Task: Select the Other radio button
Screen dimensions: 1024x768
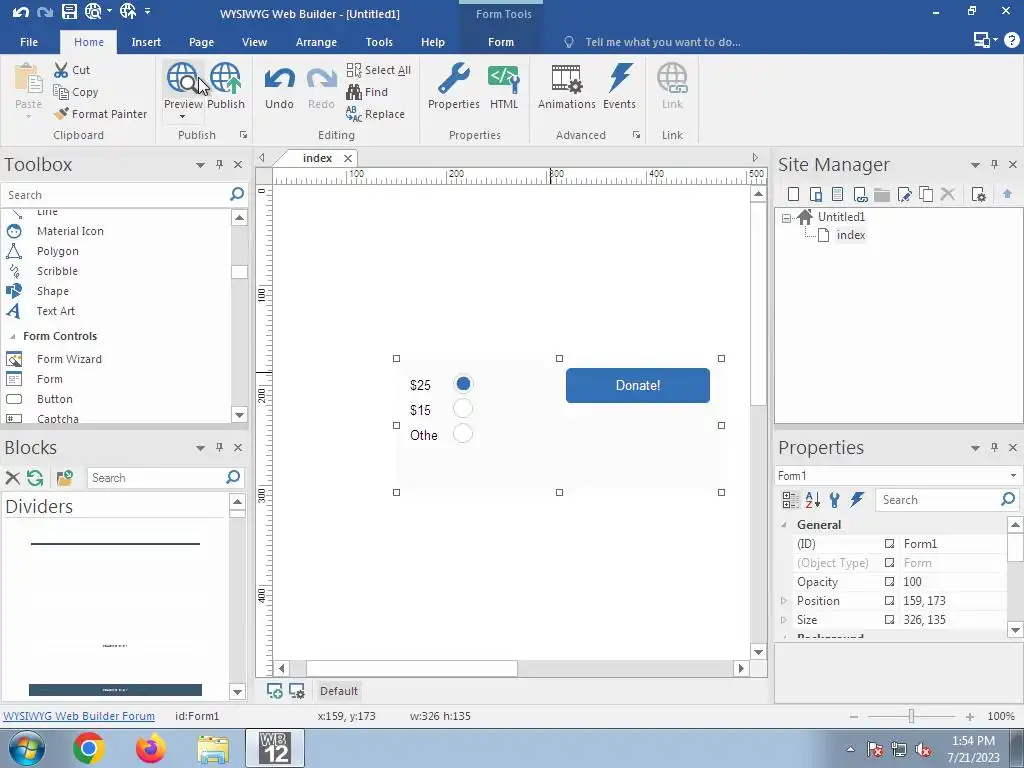Action: tap(463, 434)
